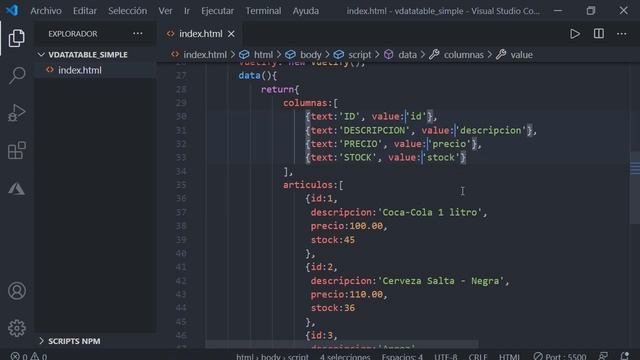Open the Archivo menu
Image resolution: width=640 pixels, height=360 pixels.
tap(46, 11)
